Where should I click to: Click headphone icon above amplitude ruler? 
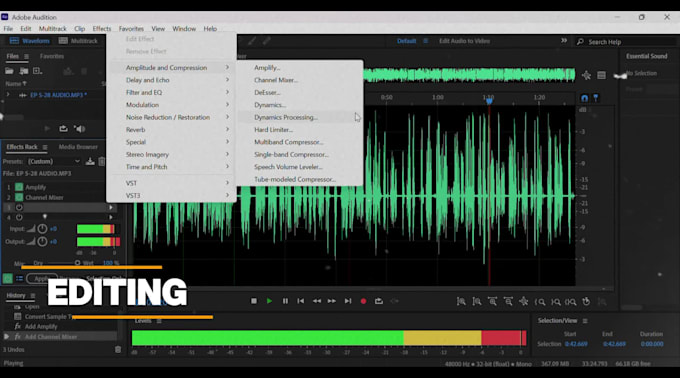[x=584, y=98]
